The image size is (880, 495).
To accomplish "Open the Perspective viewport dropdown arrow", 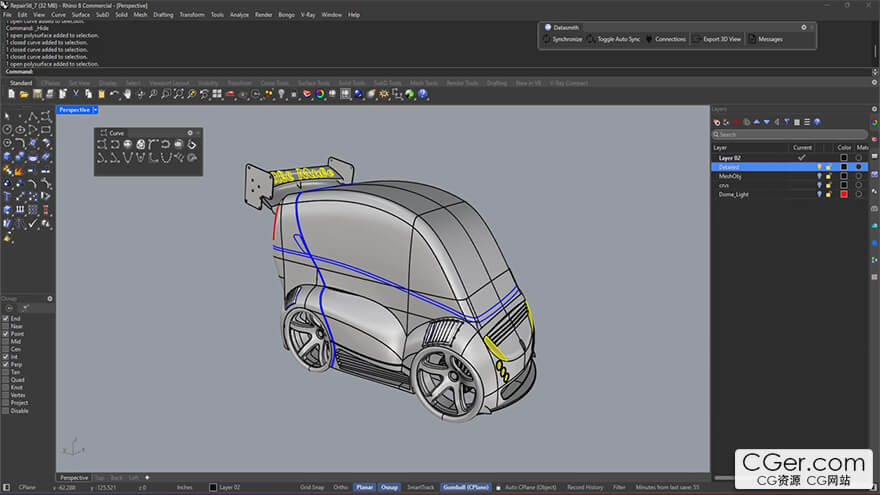I will [95, 110].
